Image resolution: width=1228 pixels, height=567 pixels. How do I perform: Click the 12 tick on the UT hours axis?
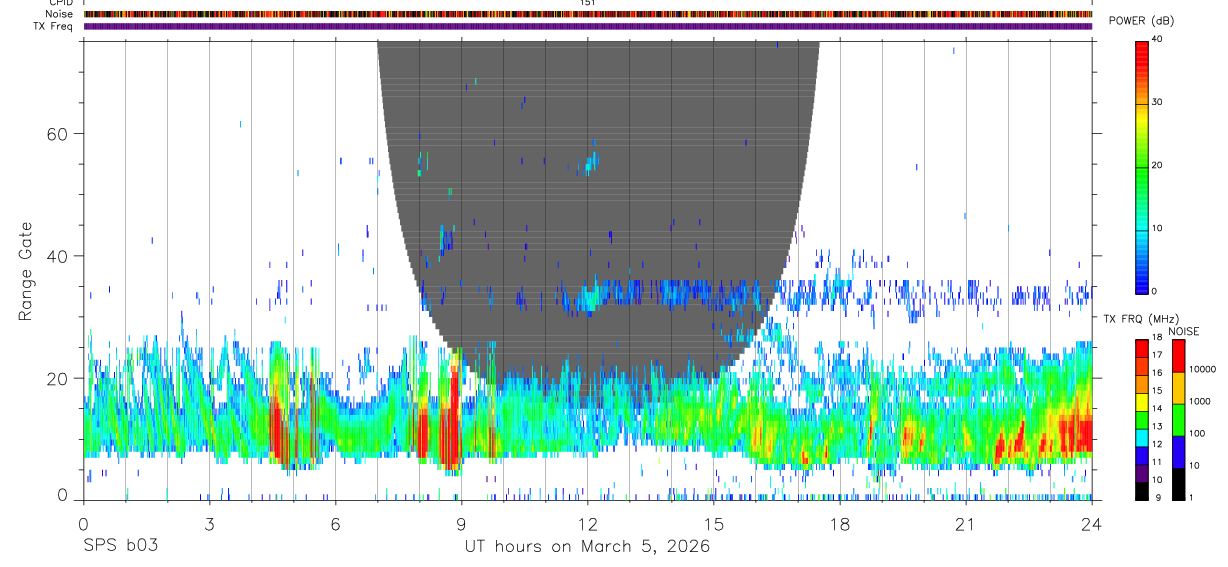tap(587, 524)
